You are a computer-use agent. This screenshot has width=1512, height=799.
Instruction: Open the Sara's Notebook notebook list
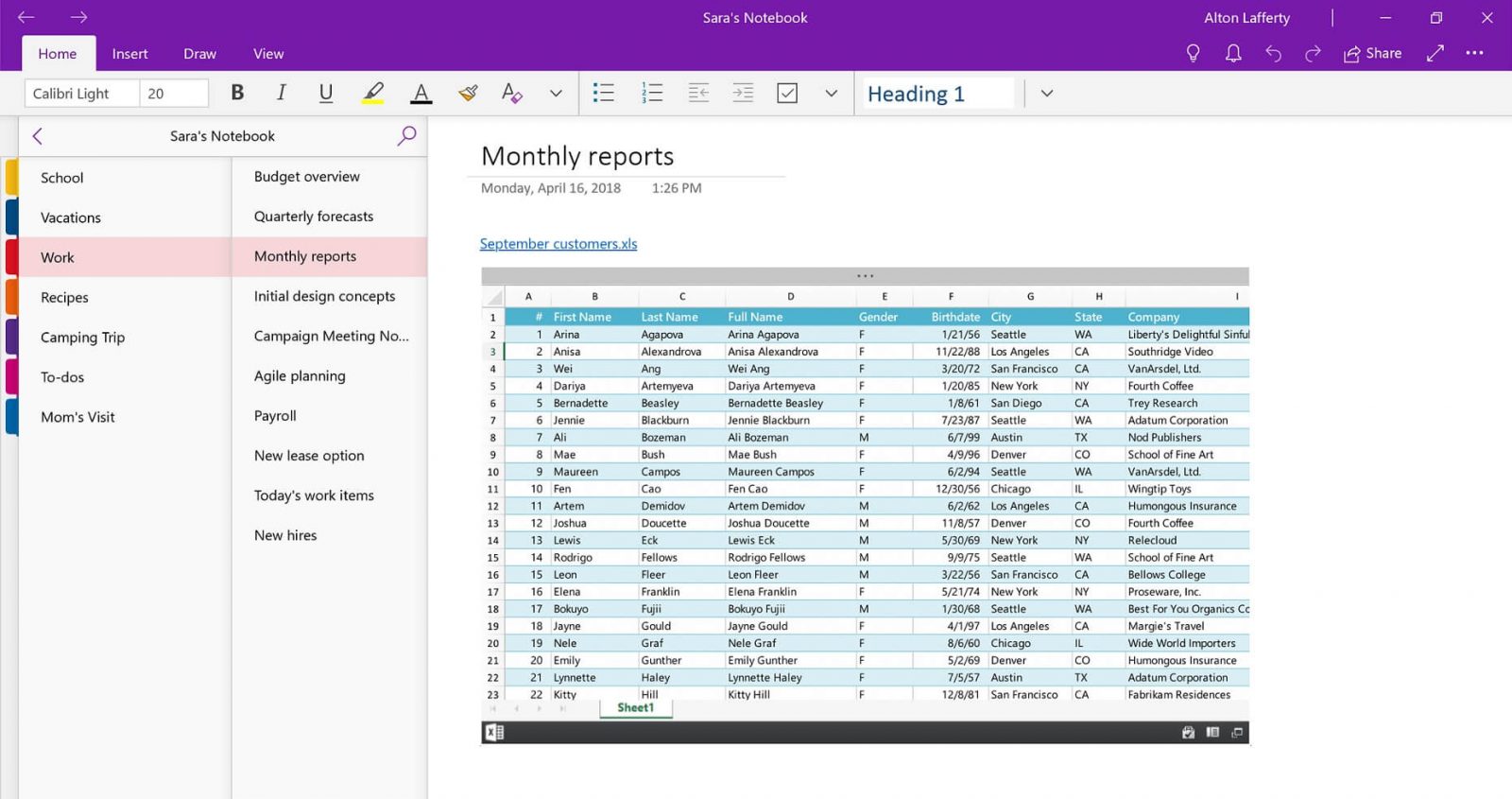coord(222,136)
